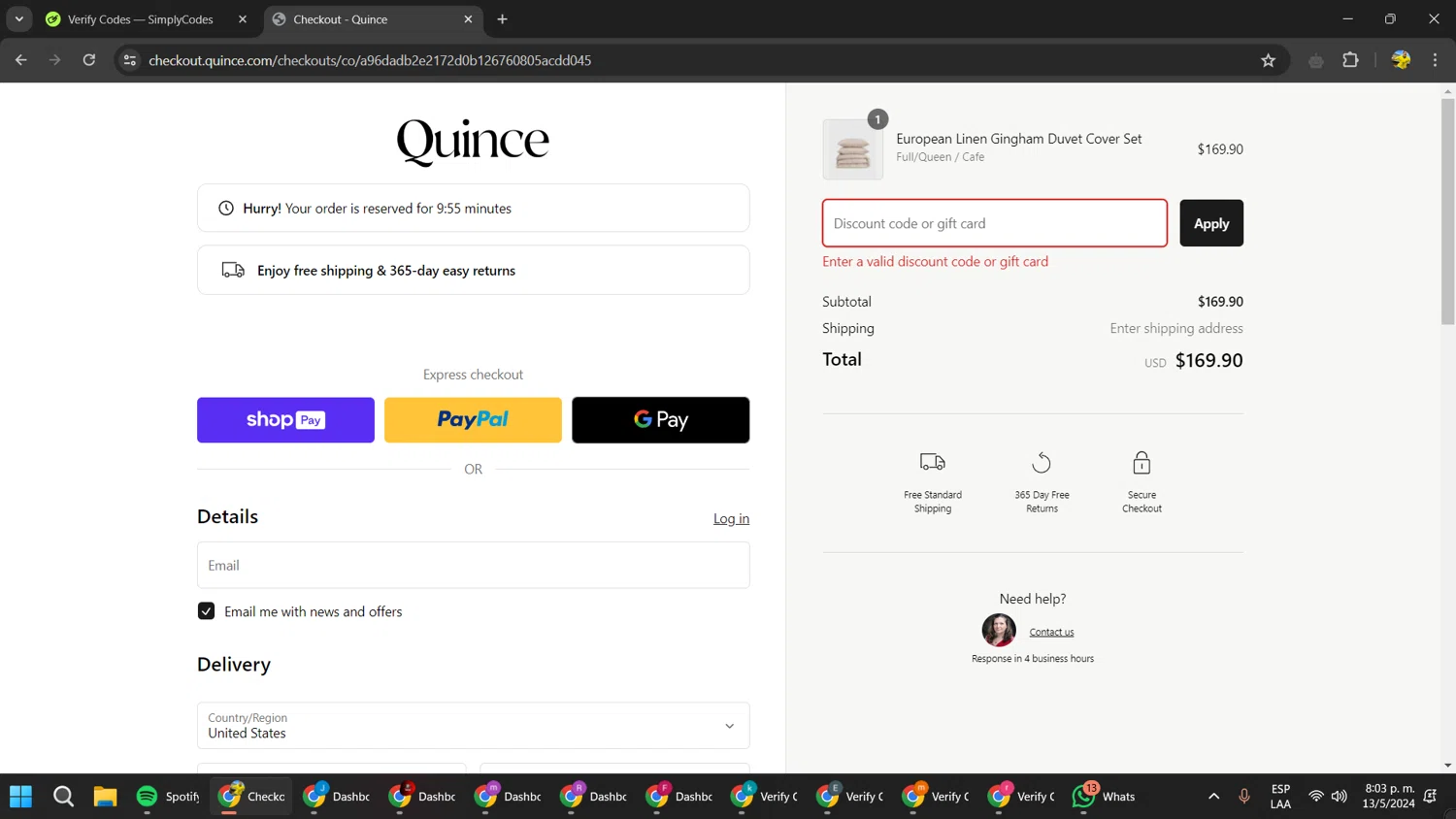Click the $169.90 total amount
The height and width of the screenshot is (819, 1456).
click(1208, 361)
